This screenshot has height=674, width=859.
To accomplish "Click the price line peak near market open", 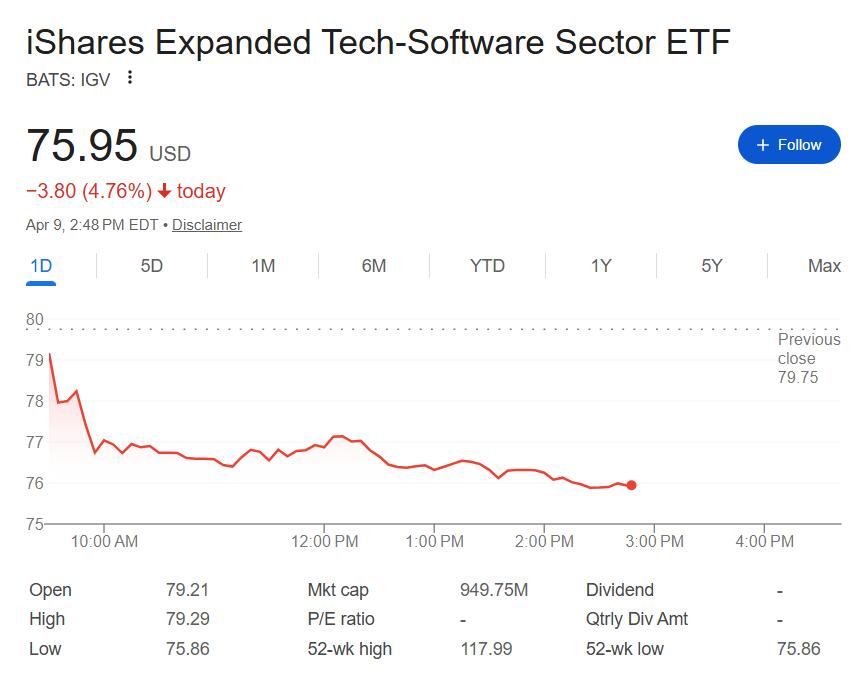I will [49, 354].
